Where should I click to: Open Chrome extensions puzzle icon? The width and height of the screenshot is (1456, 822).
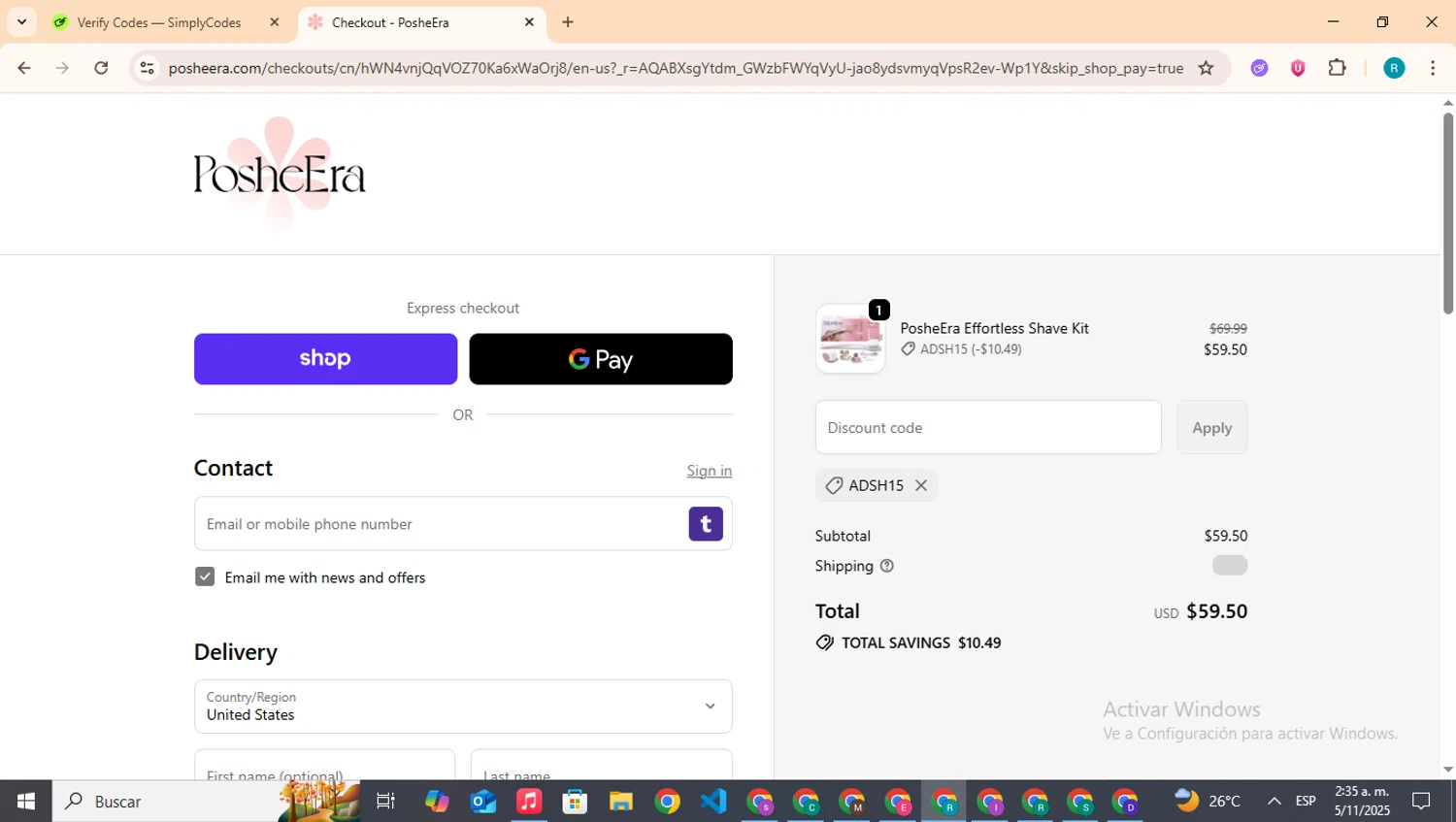pyautogui.click(x=1337, y=68)
